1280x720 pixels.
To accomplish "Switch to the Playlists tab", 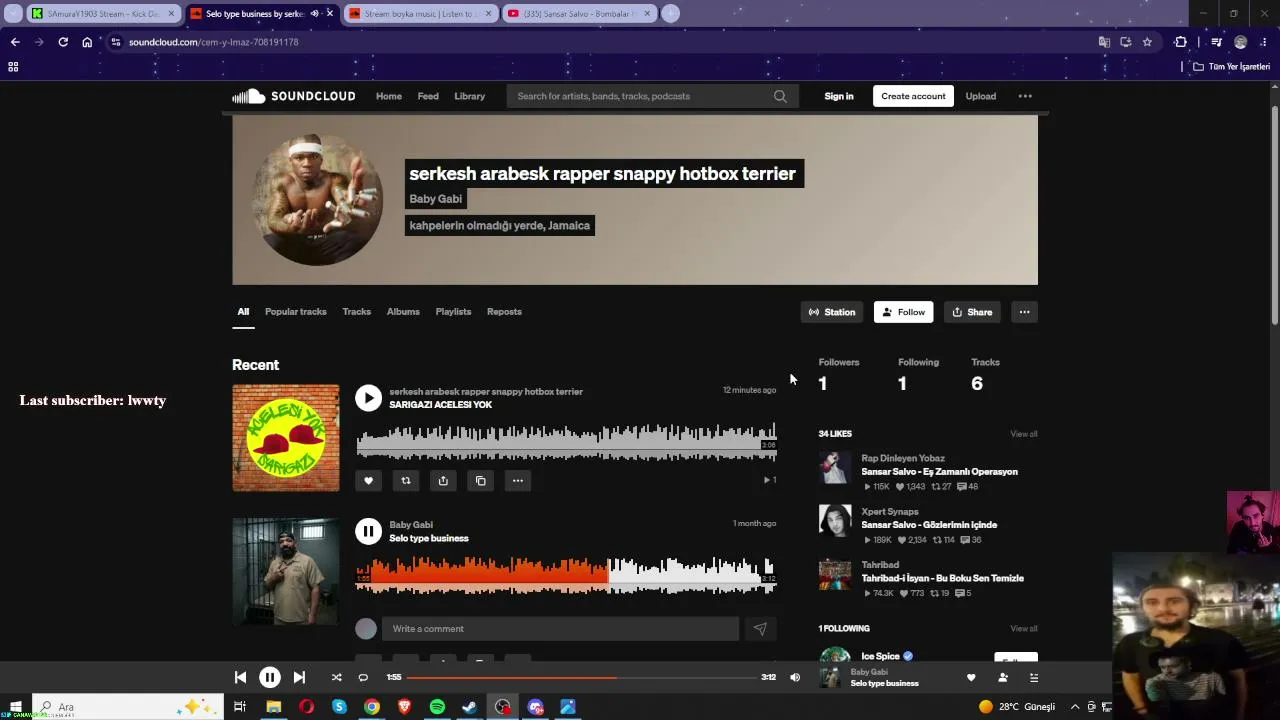I will [453, 312].
